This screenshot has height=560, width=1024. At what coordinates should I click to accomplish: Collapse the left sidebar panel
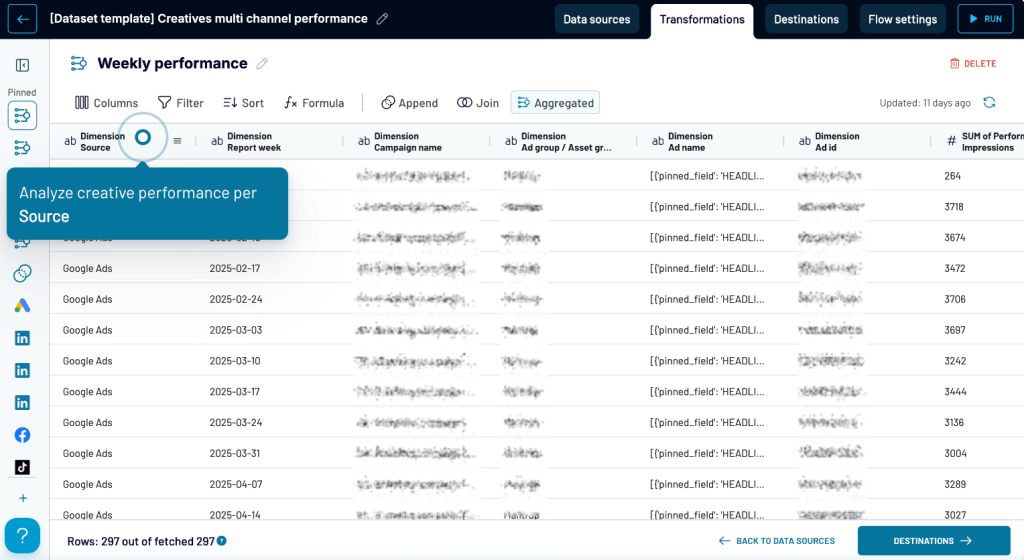22,66
